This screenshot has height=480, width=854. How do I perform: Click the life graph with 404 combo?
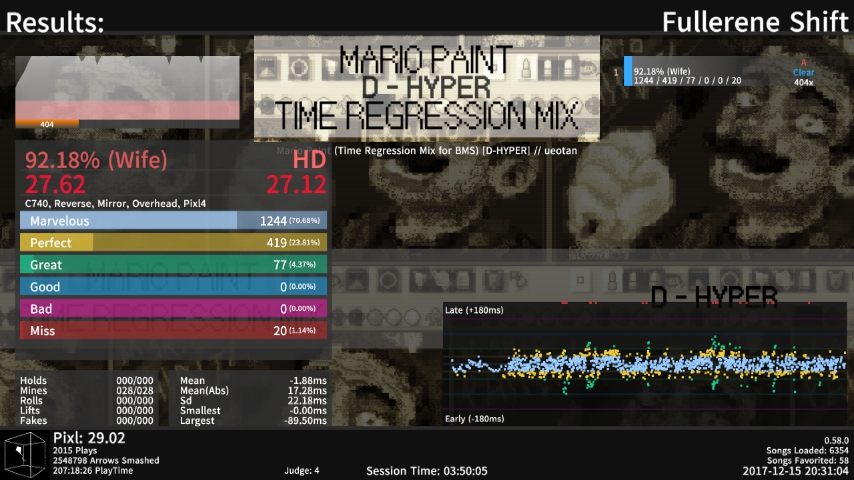(128, 92)
